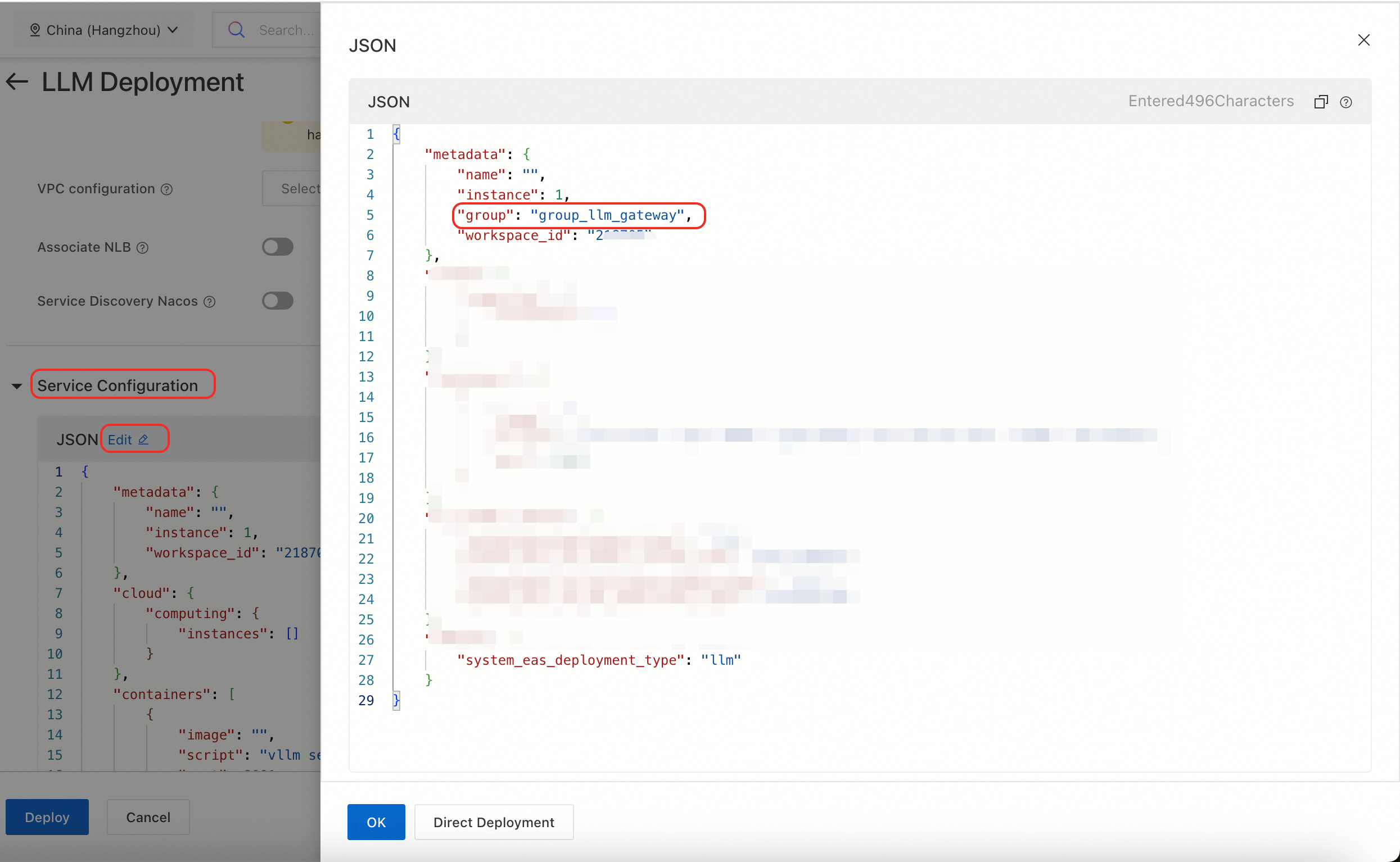Viewport: 1400px width, 862px height.
Task: Click "metadata" key in the dialog editor
Action: tap(465, 155)
